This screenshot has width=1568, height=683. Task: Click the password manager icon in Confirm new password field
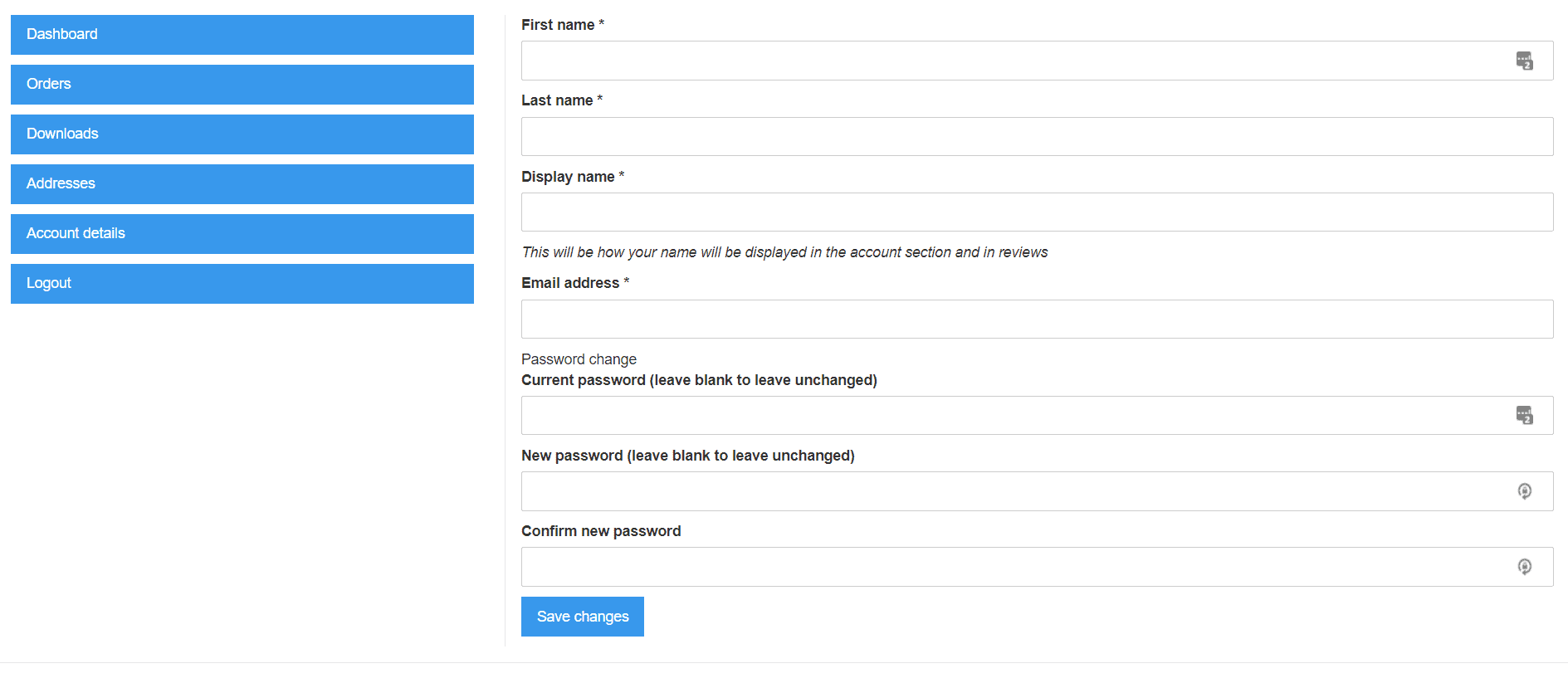pos(1524,567)
